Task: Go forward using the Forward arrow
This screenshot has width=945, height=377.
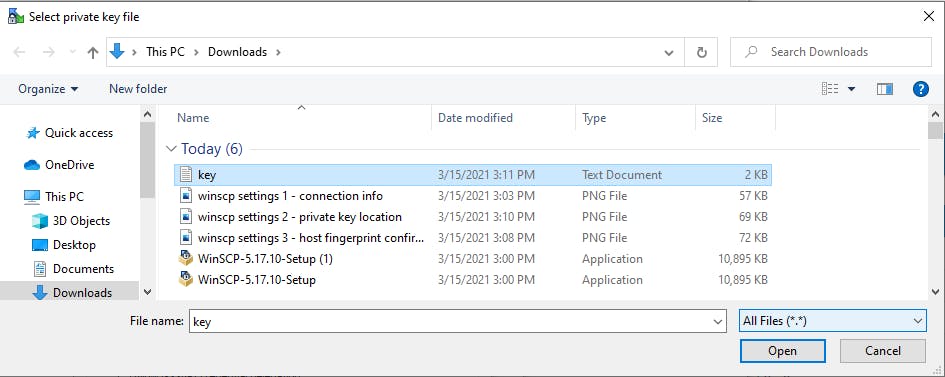Action: pos(49,52)
